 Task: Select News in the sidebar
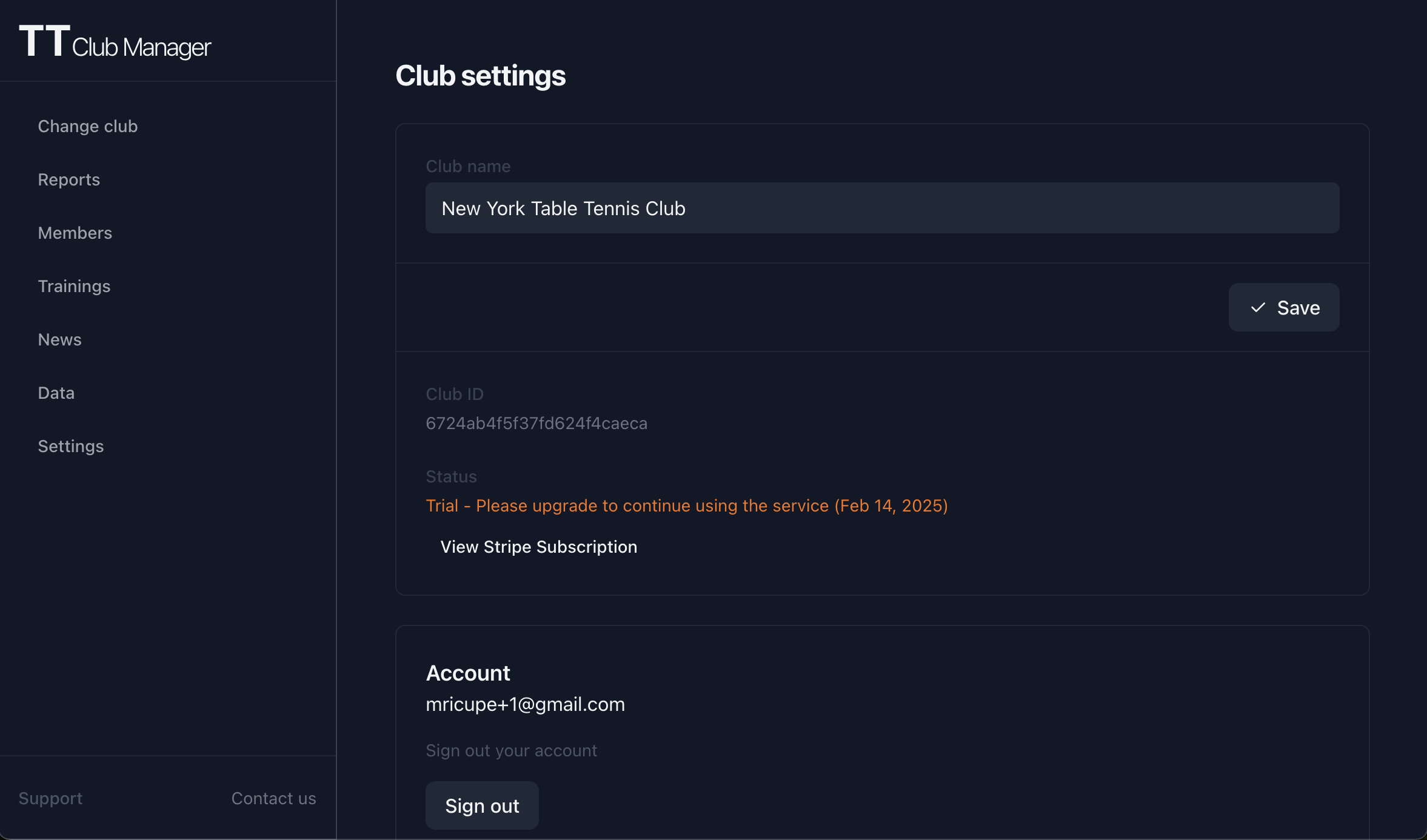(x=60, y=339)
